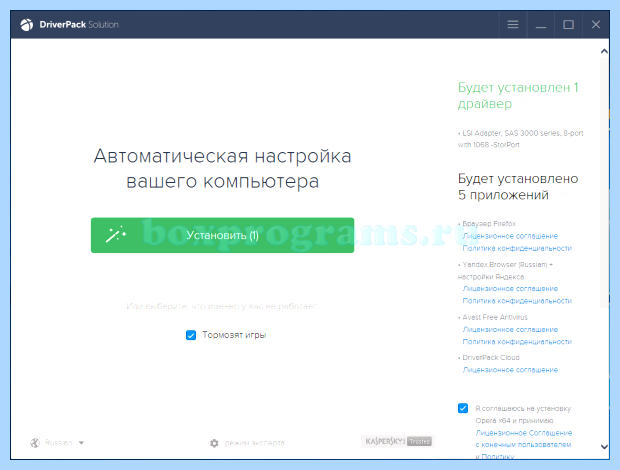Close the DriverPack Solution window
Image resolution: width=620 pixels, height=470 pixels.
coord(596,25)
